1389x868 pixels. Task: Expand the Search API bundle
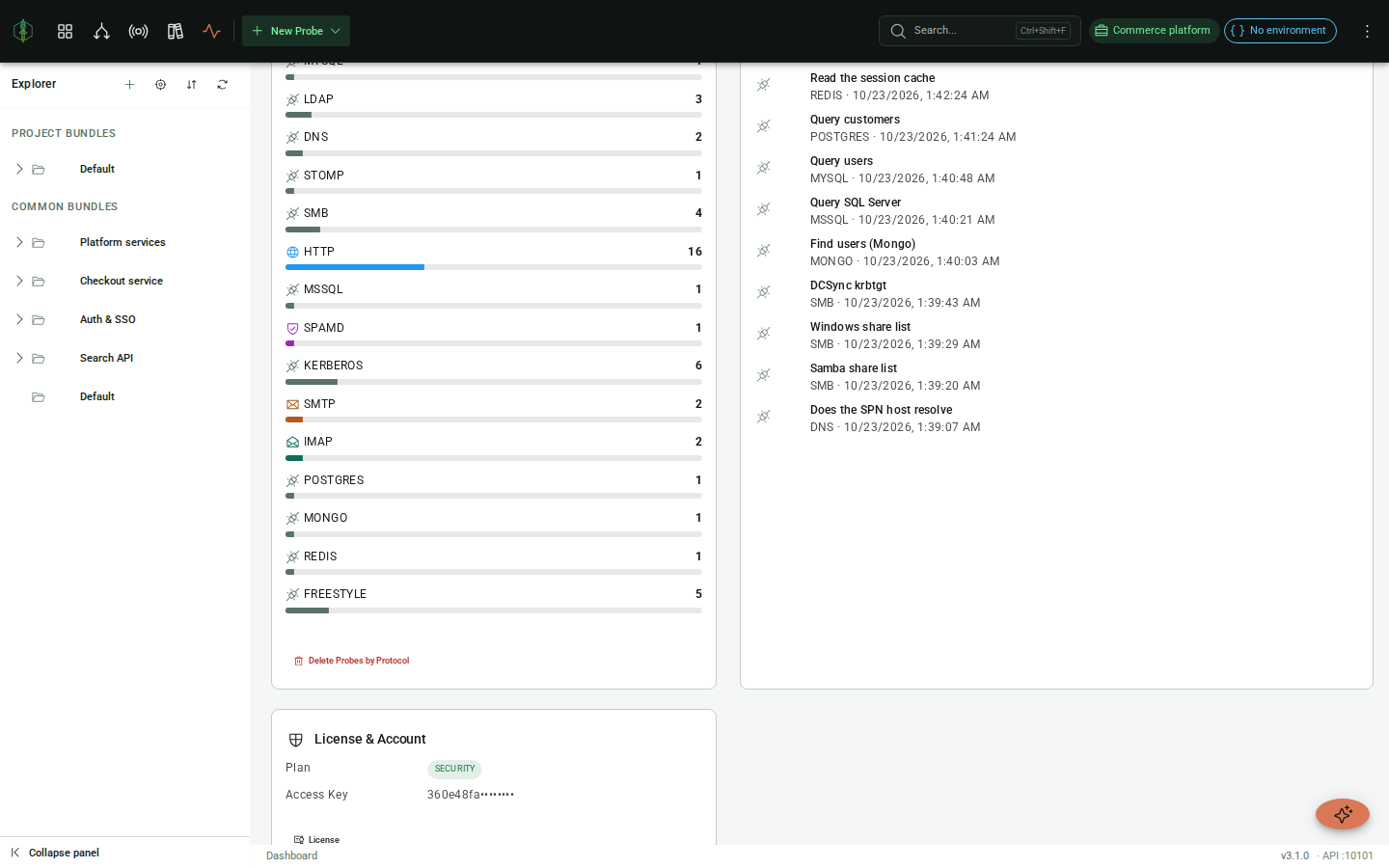click(19, 358)
